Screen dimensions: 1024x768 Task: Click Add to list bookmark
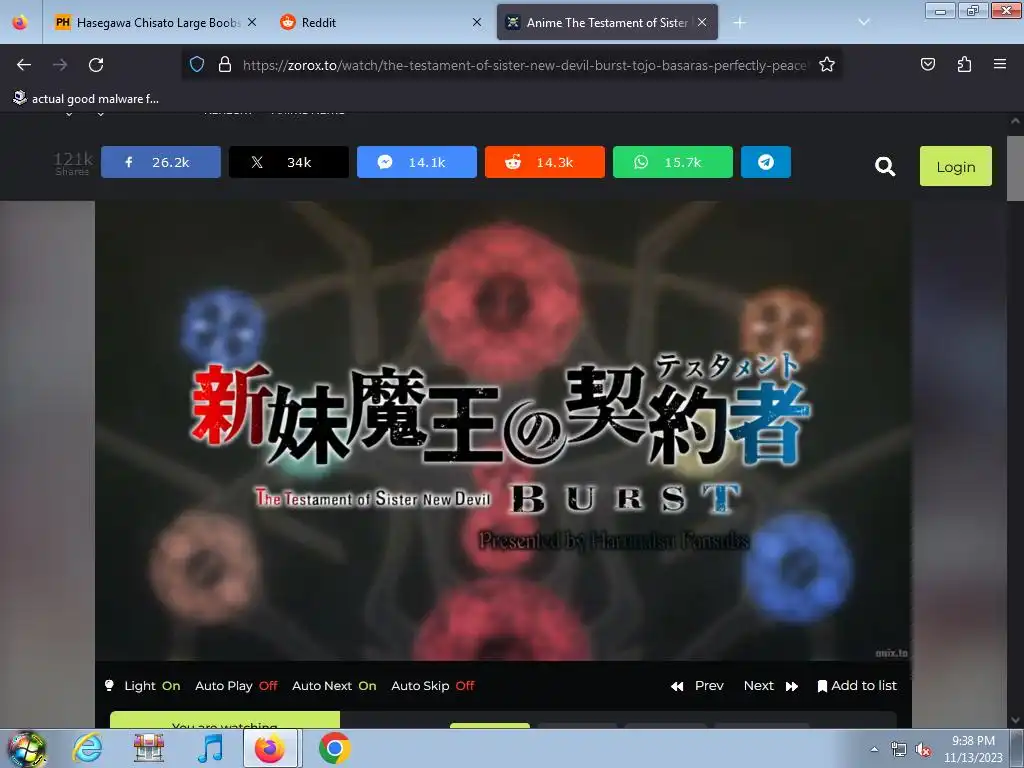coord(857,686)
